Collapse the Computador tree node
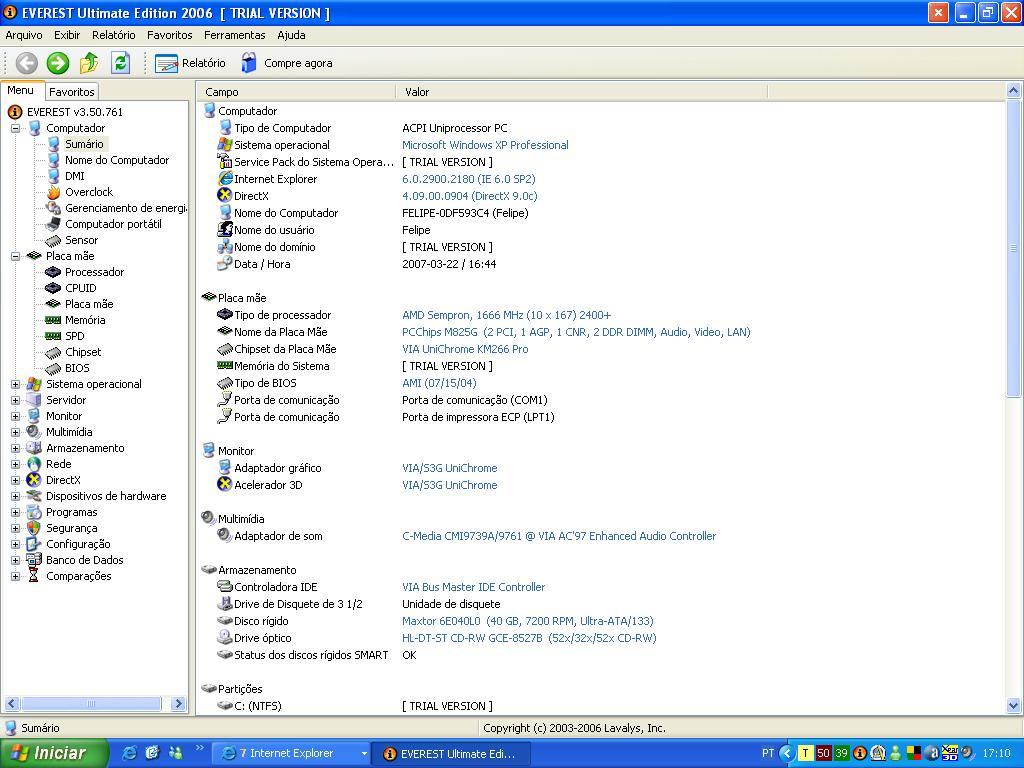The width and height of the screenshot is (1024, 768). coord(15,128)
